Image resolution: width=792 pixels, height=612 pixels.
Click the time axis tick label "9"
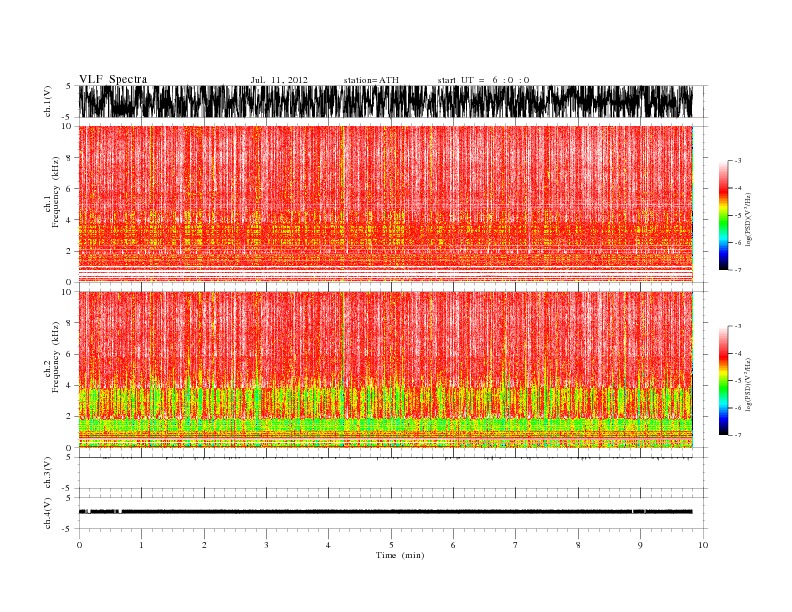pos(640,545)
